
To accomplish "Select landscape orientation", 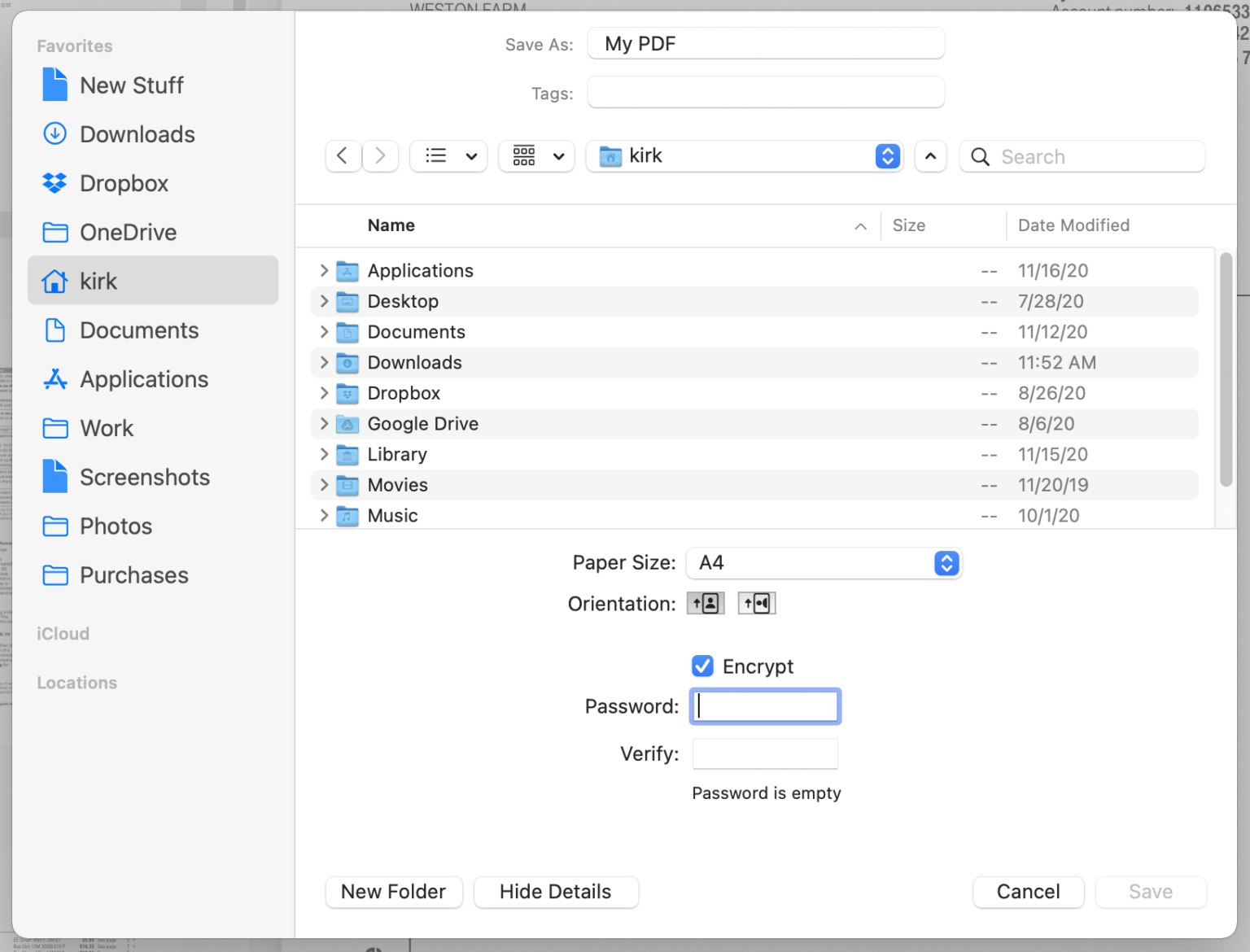I will click(756, 603).
